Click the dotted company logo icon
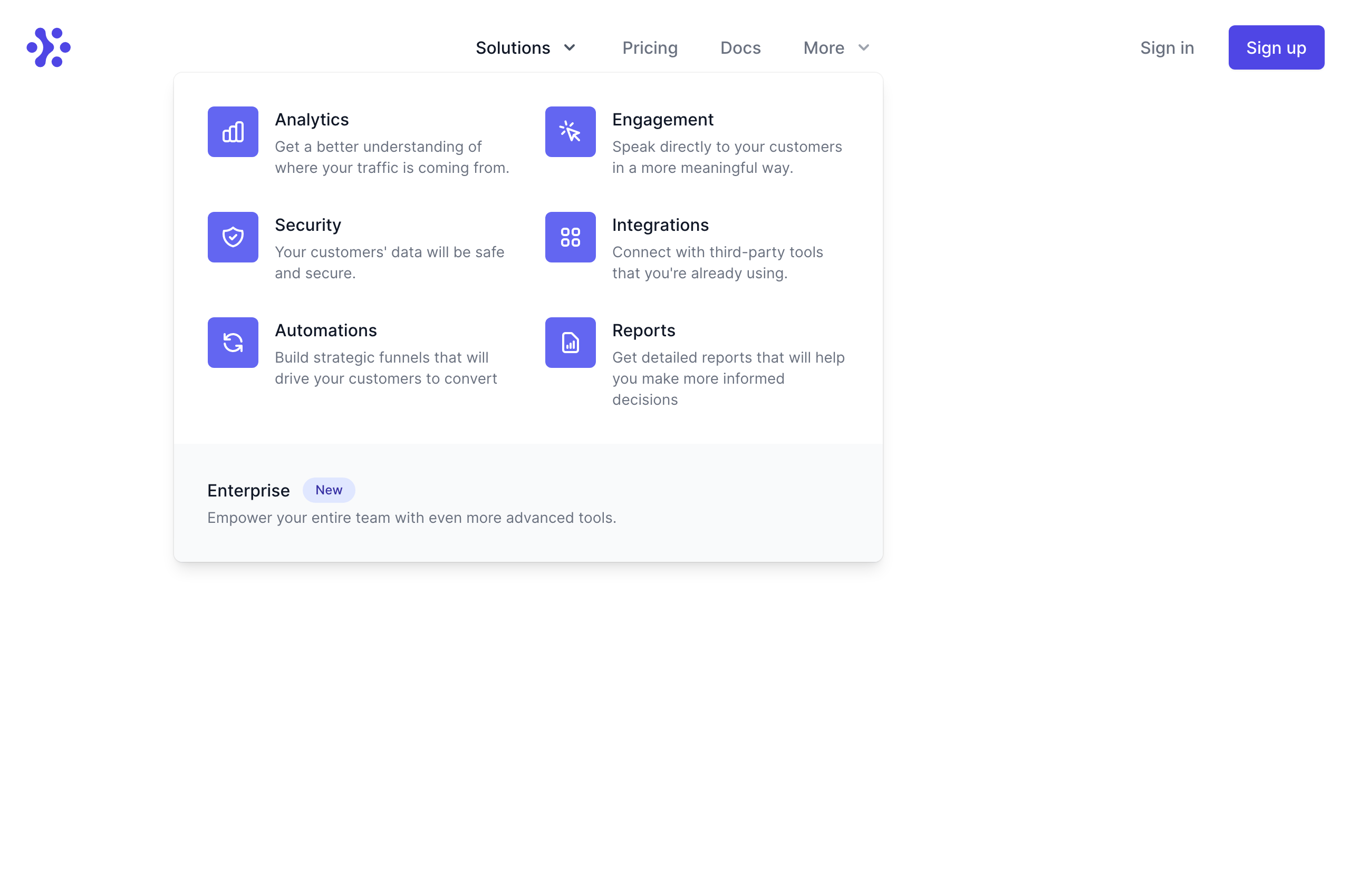The image size is (1350, 896). tap(49, 47)
